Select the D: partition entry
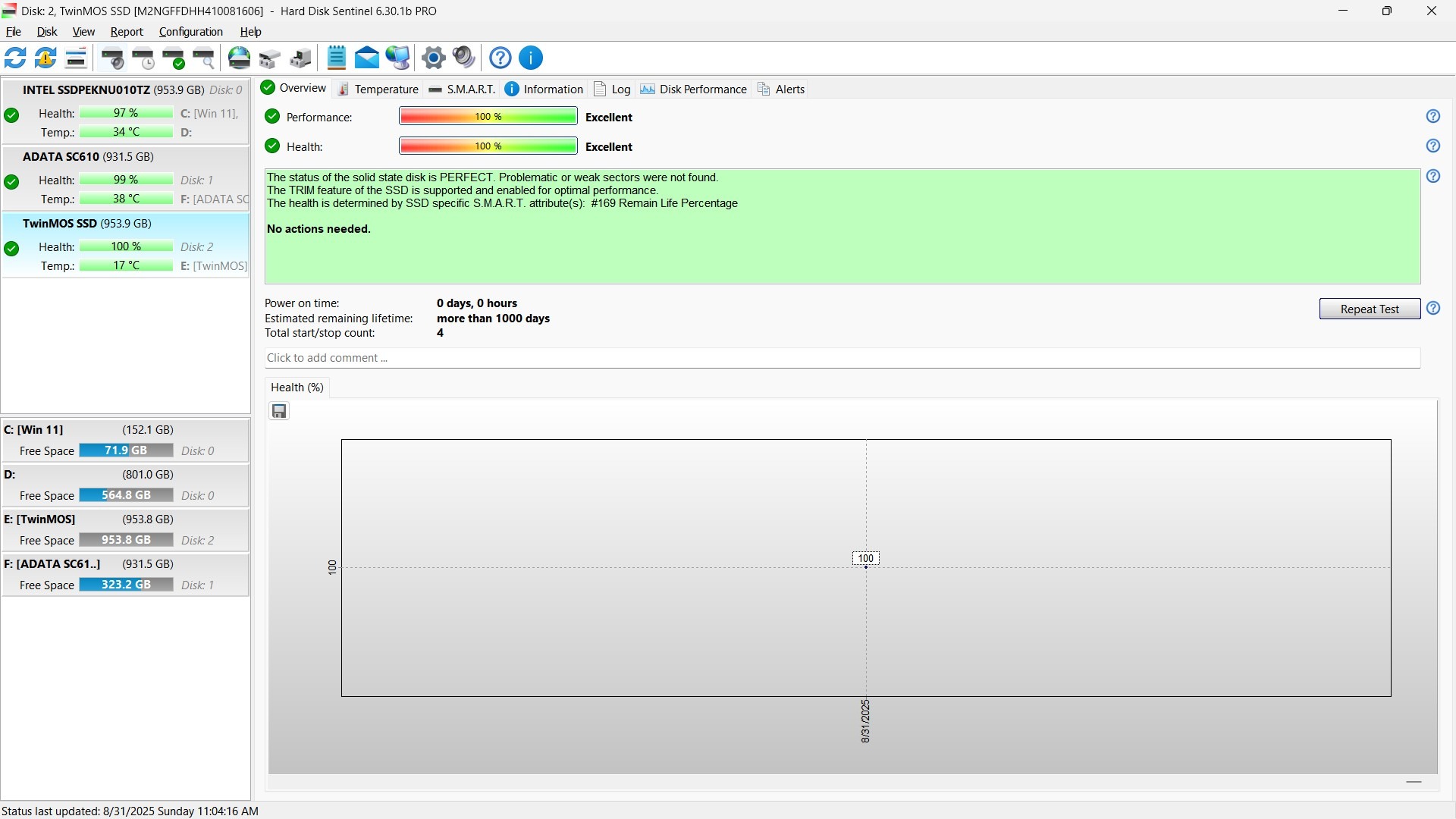This screenshot has height=819, width=1456. [x=126, y=485]
